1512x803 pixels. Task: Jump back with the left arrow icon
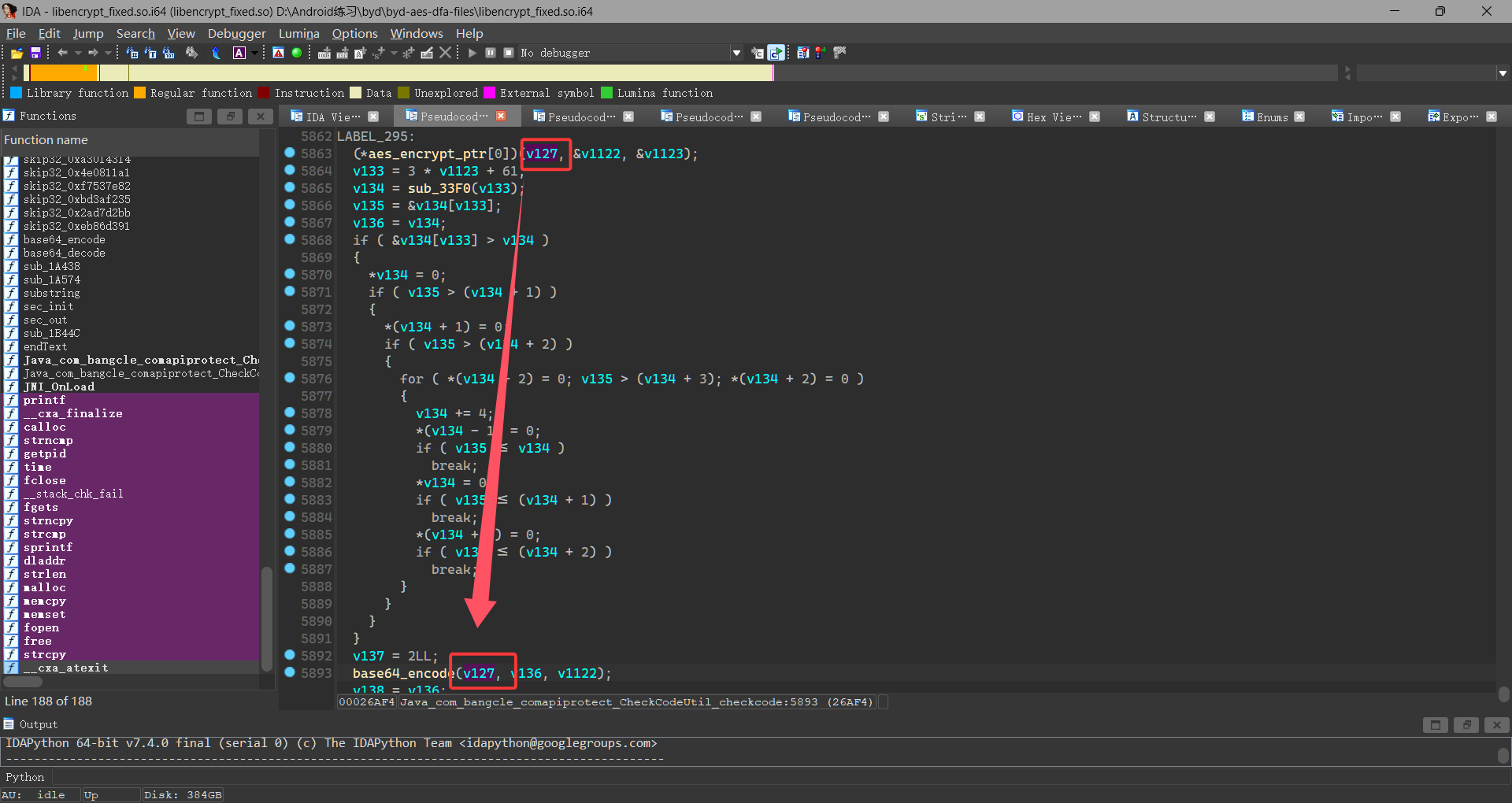coord(63,53)
